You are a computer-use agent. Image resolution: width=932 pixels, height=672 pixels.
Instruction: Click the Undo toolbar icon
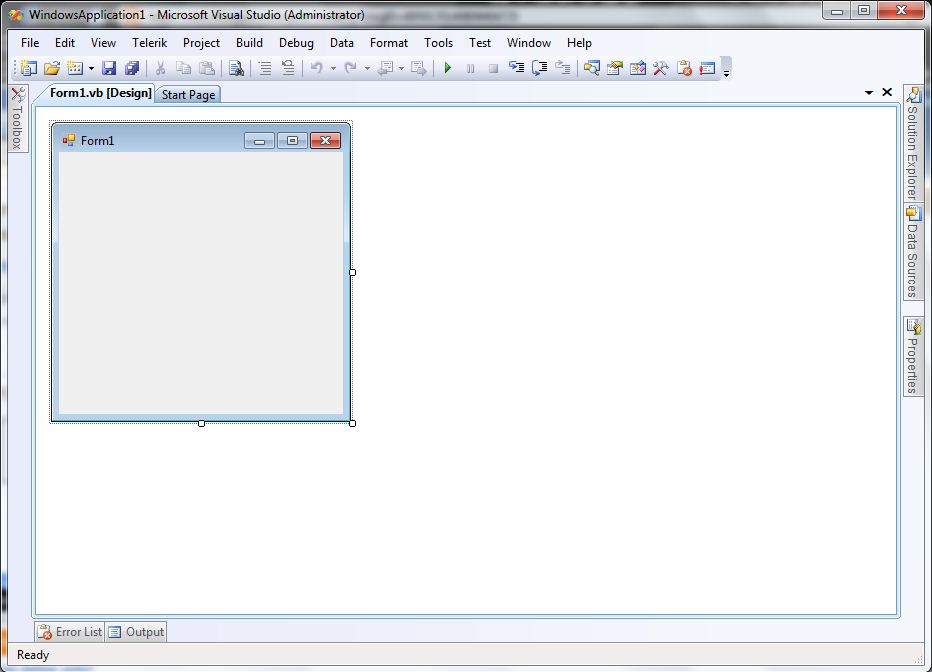tap(318, 68)
